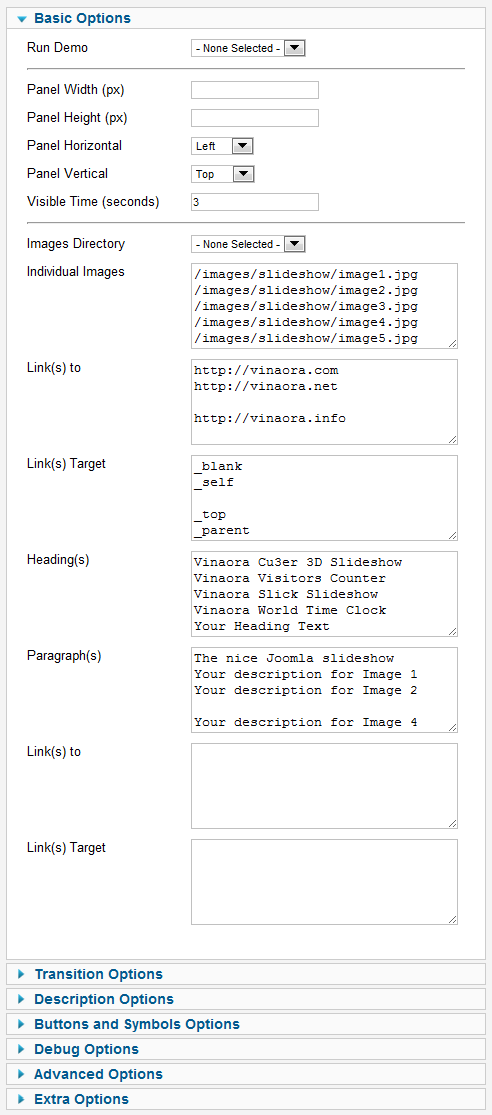Expand the Debug Options panel
This screenshot has width=492, height=1115.
[86, 1049]
